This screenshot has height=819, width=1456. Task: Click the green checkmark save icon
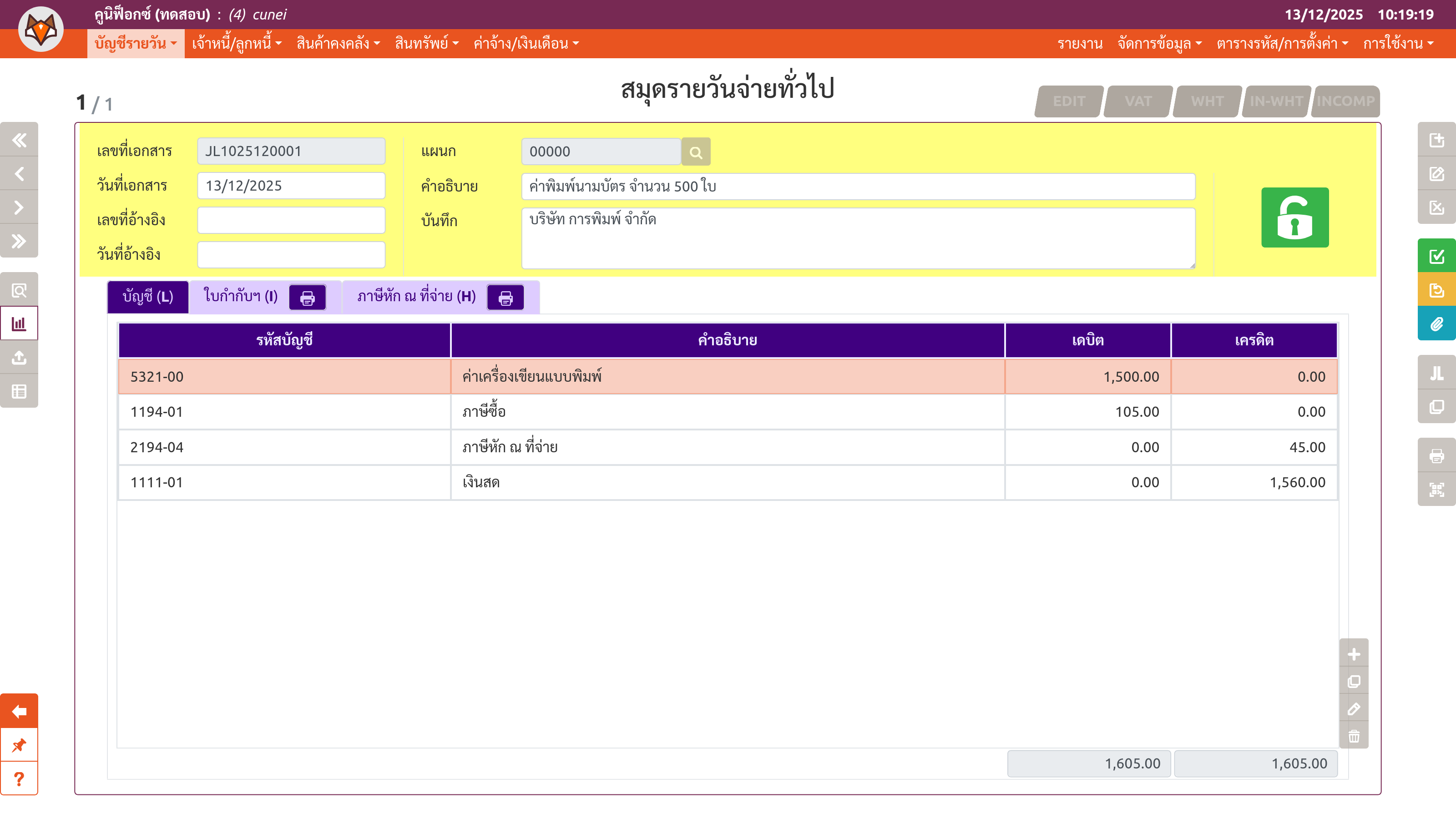1436,256
